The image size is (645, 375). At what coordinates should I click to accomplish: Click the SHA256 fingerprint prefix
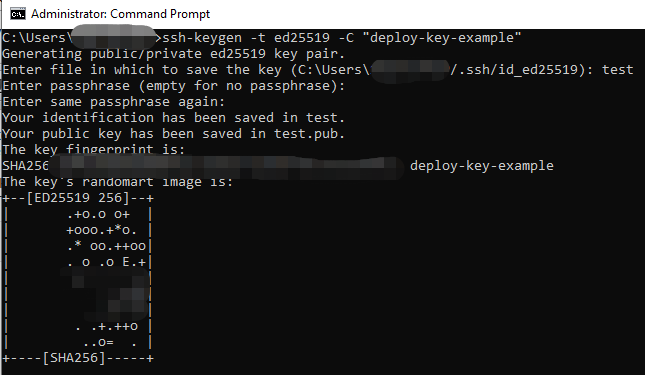point(26,166)
